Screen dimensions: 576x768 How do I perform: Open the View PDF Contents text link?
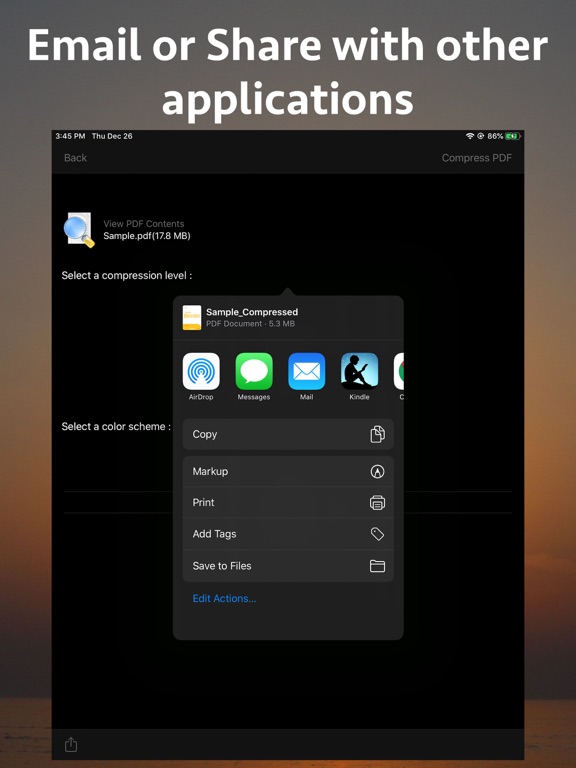[x=144, y=224]
